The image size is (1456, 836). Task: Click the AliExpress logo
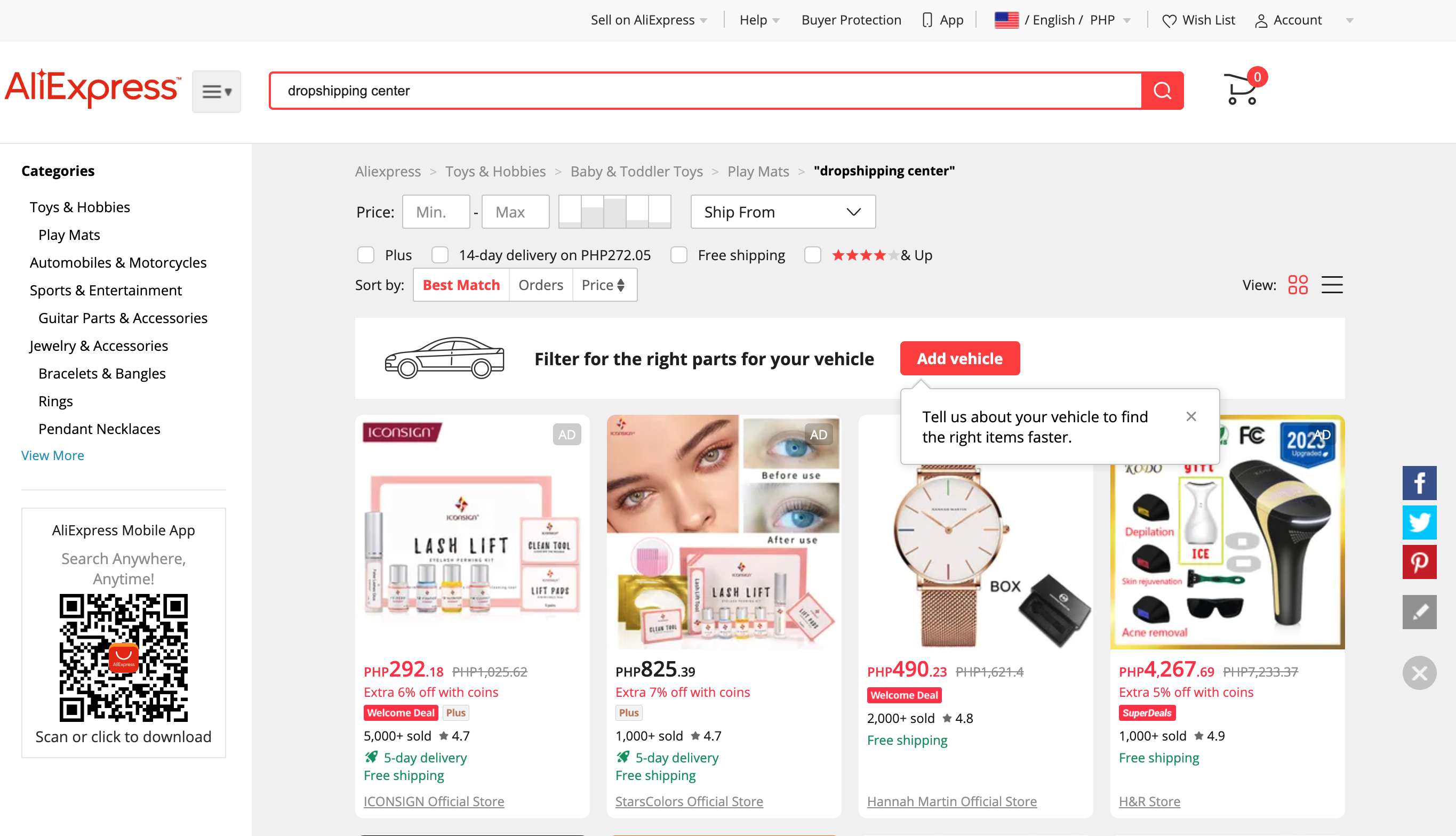point(93,88)
